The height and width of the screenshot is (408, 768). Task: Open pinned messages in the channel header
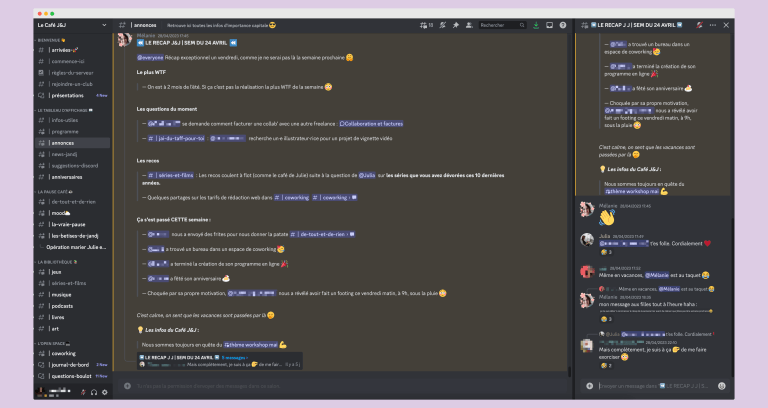[x=455, y=25]
